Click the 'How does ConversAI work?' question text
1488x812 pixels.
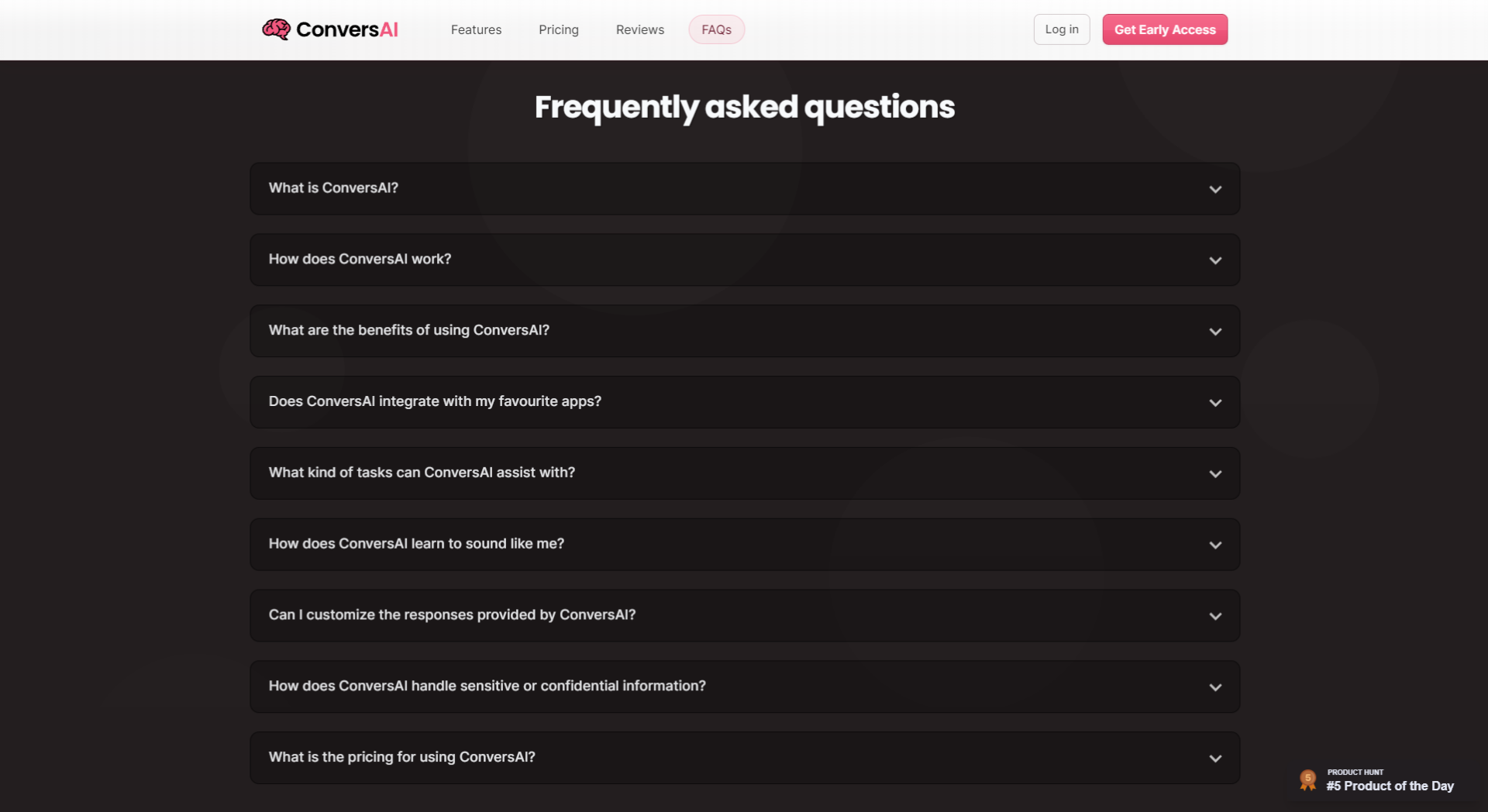tap(360, 260)
